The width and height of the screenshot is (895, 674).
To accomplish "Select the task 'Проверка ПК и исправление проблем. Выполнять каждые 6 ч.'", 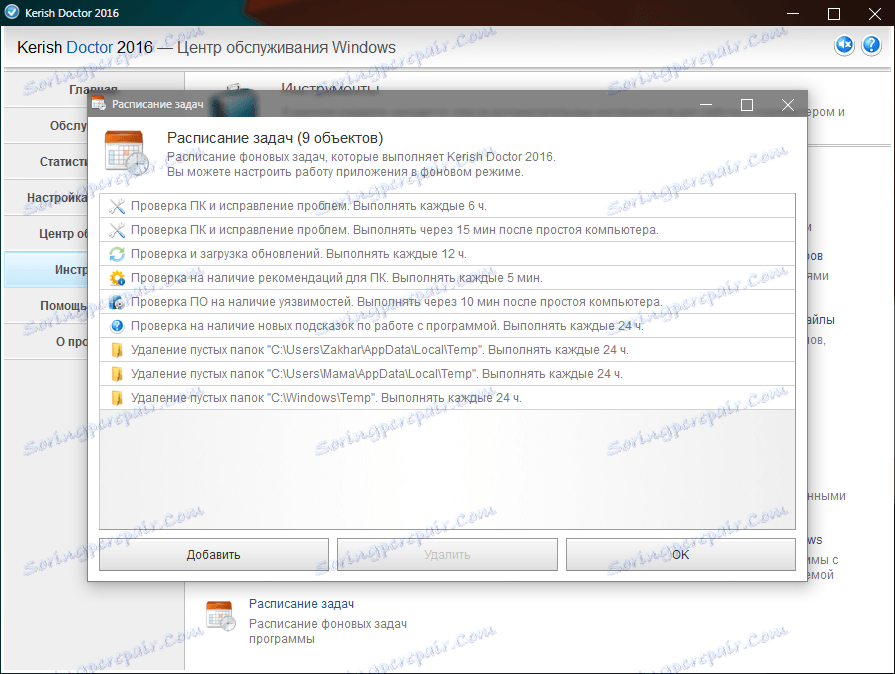I will point(447,206).
